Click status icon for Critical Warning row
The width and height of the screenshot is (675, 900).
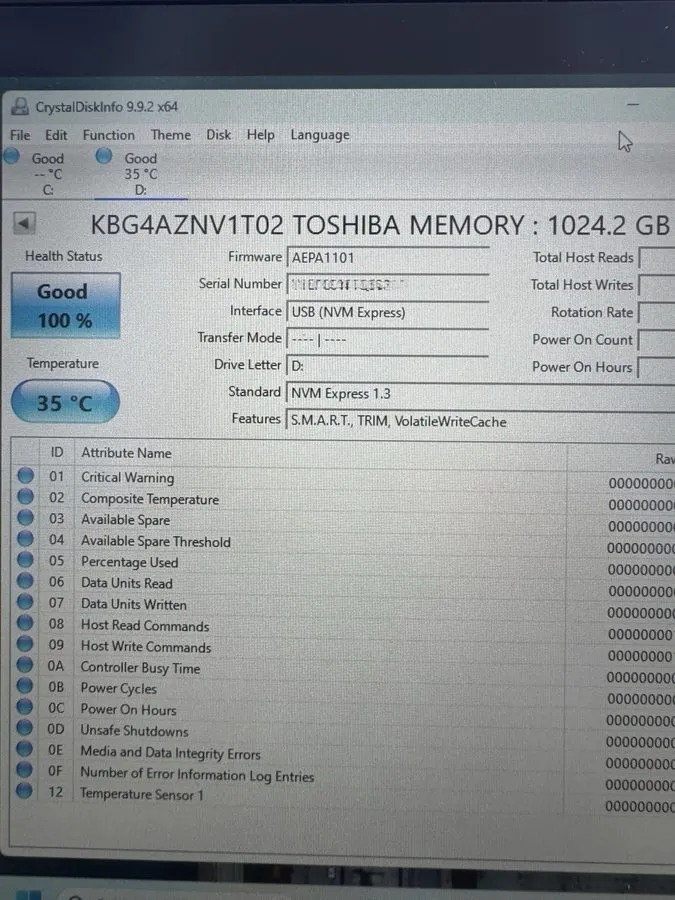coord(25,475)
